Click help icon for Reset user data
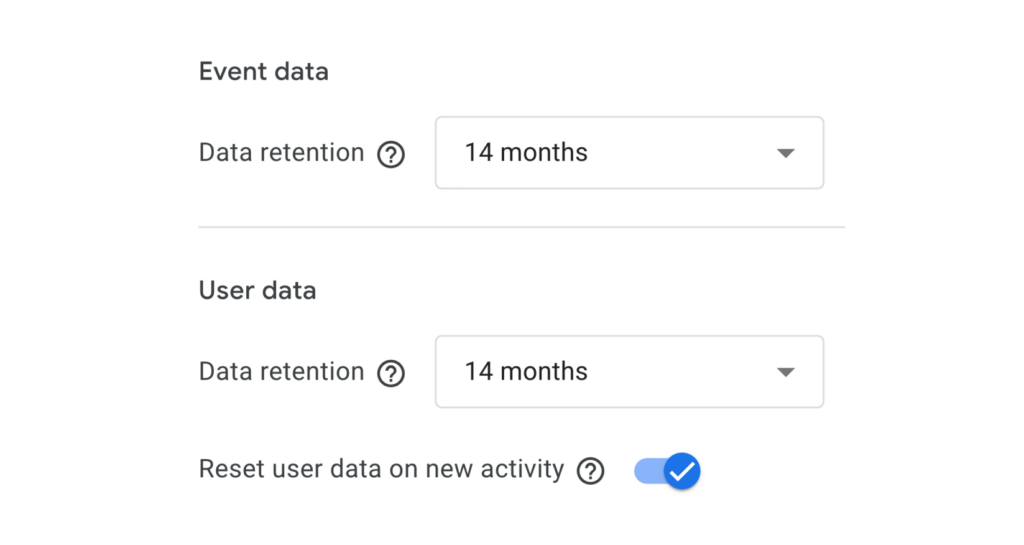This screenshot has height=545, width=1024. click(x=590, y=471)
